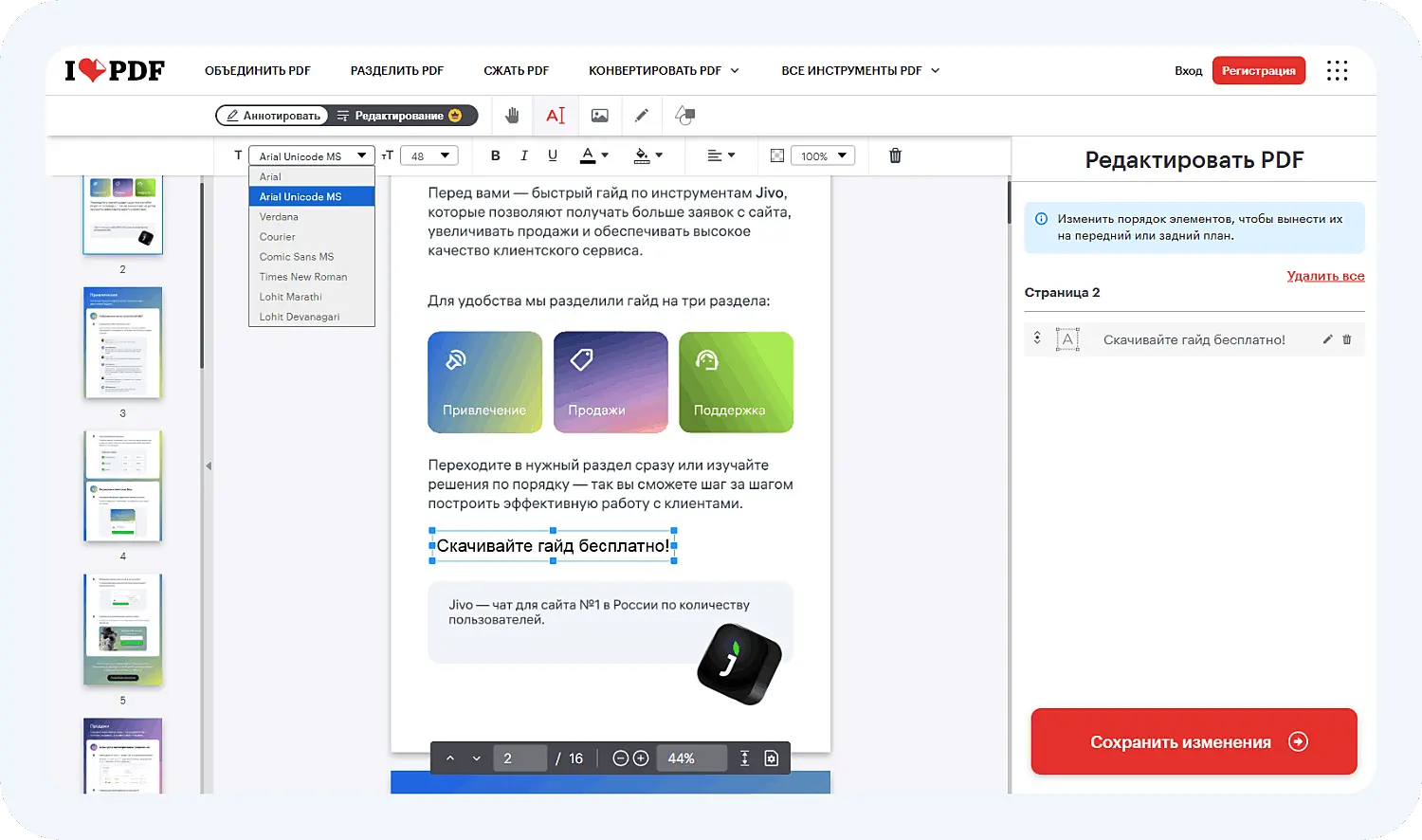Choose Arial from the font list
This screenshot has height=840, width=1422.
point(312,176)
